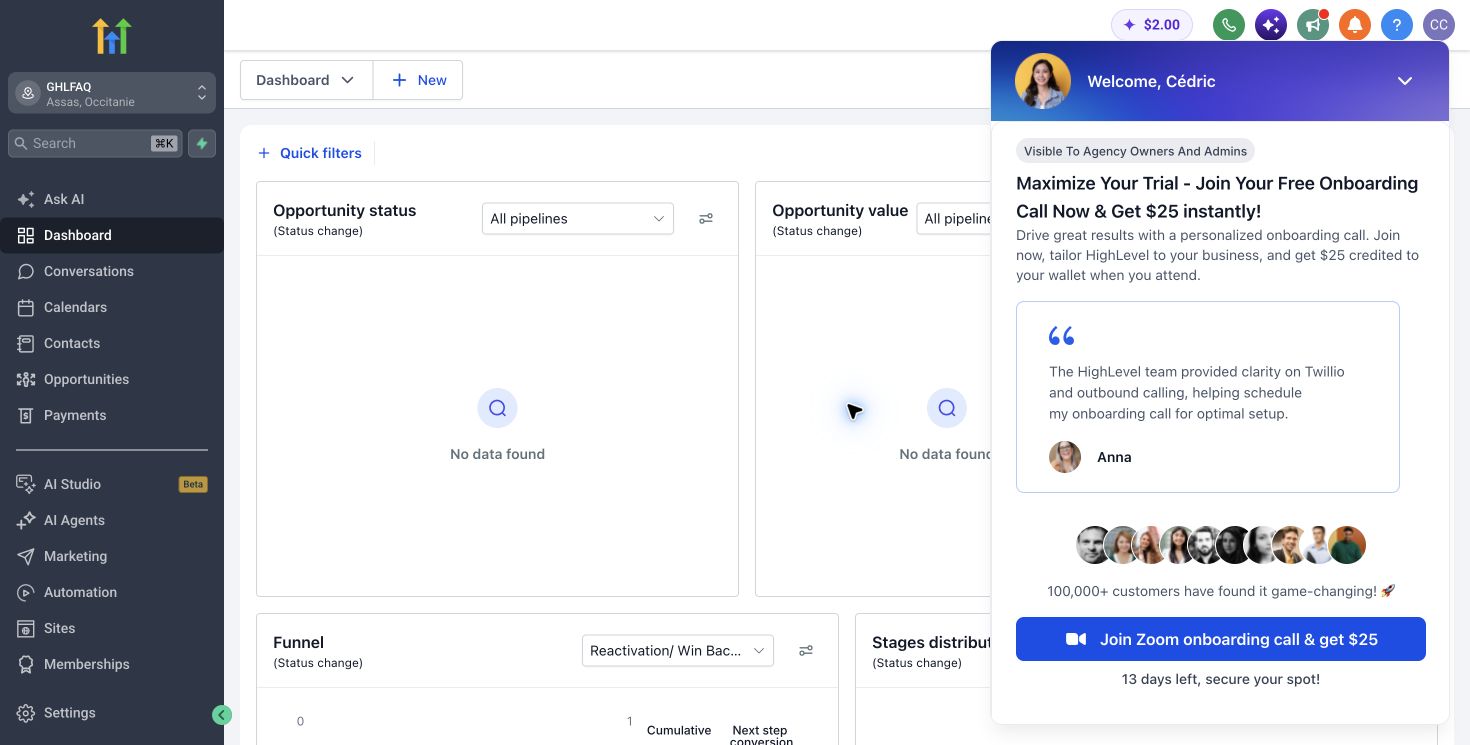The image size is (1470, 745).
Task: Open the CC user profile avatar
Action: tap(1439, 25)
